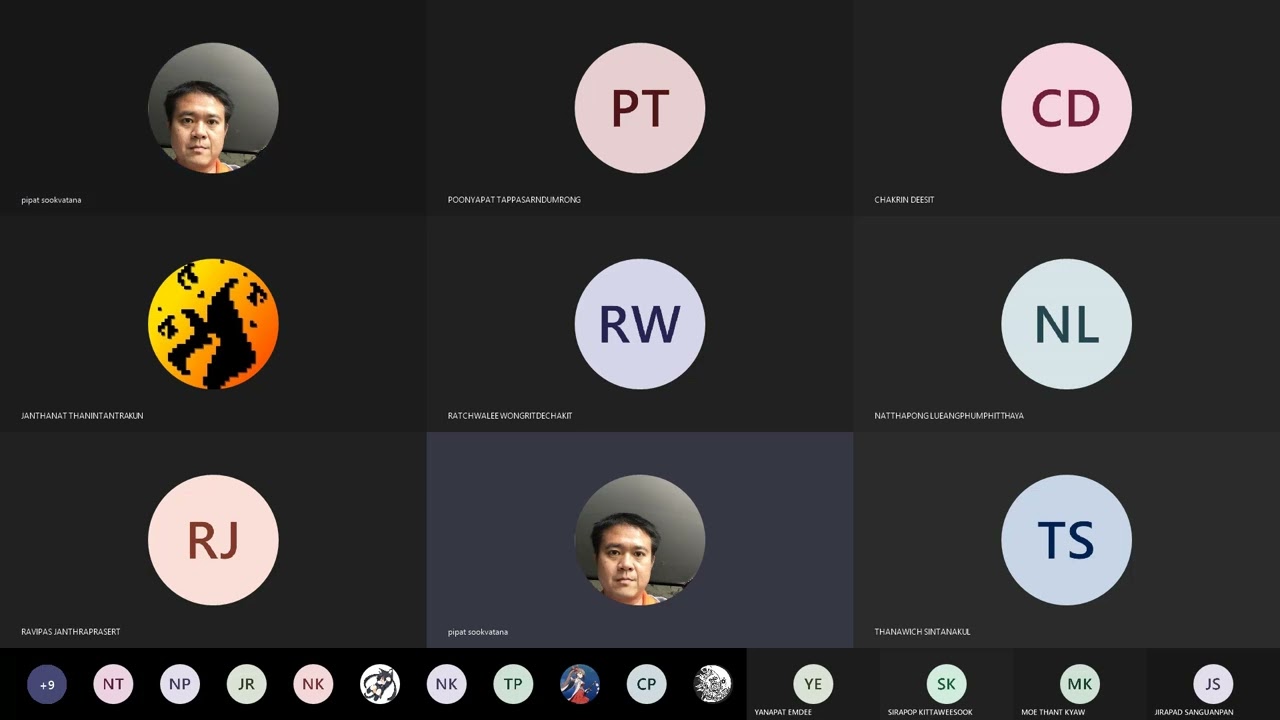Click the RW participant avatar
The height and width of the screenshot is (720, 1280).
tap(640, 324)
